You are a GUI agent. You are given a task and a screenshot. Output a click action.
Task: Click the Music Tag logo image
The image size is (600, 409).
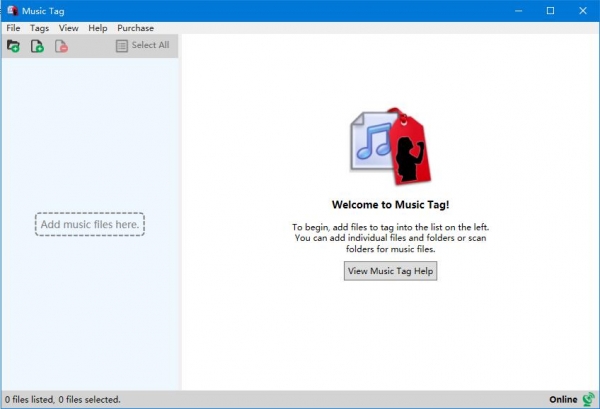click(390, 146)
